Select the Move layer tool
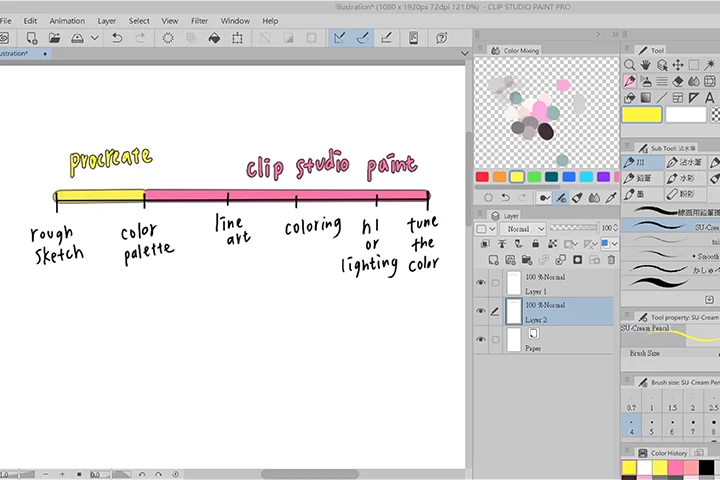Screen dimensions: 720x480 (x=678, y=65)
